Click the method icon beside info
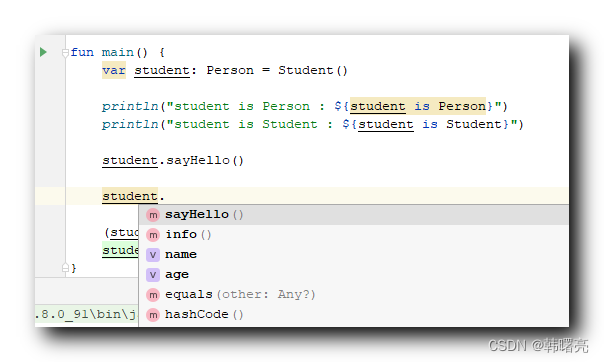604x362 pixels. click(153, 235)
